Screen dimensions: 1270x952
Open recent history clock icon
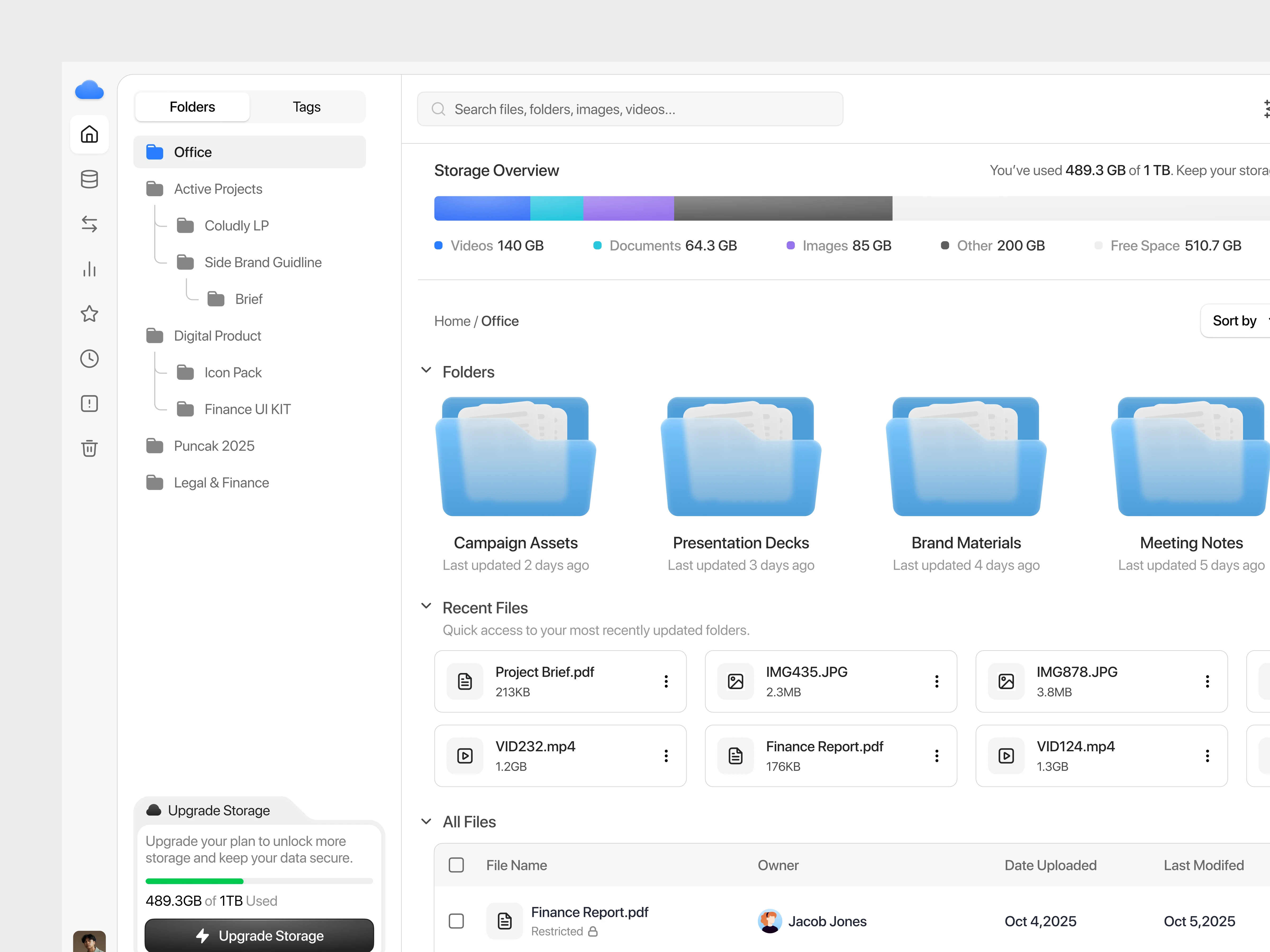tap(89, 359)
